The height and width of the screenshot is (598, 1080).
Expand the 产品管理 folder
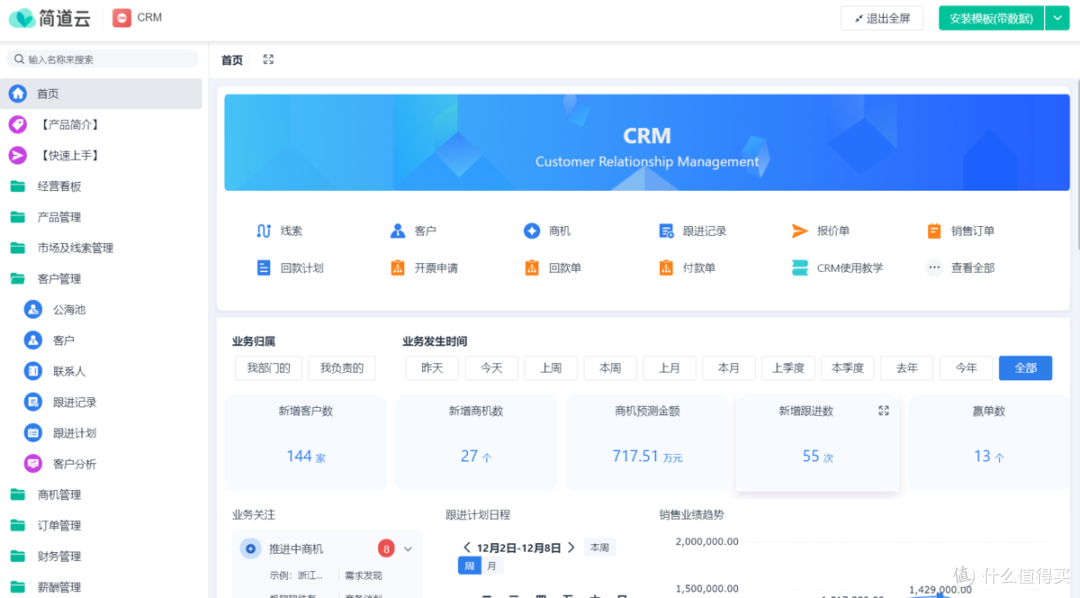click(x=102, y=217)
